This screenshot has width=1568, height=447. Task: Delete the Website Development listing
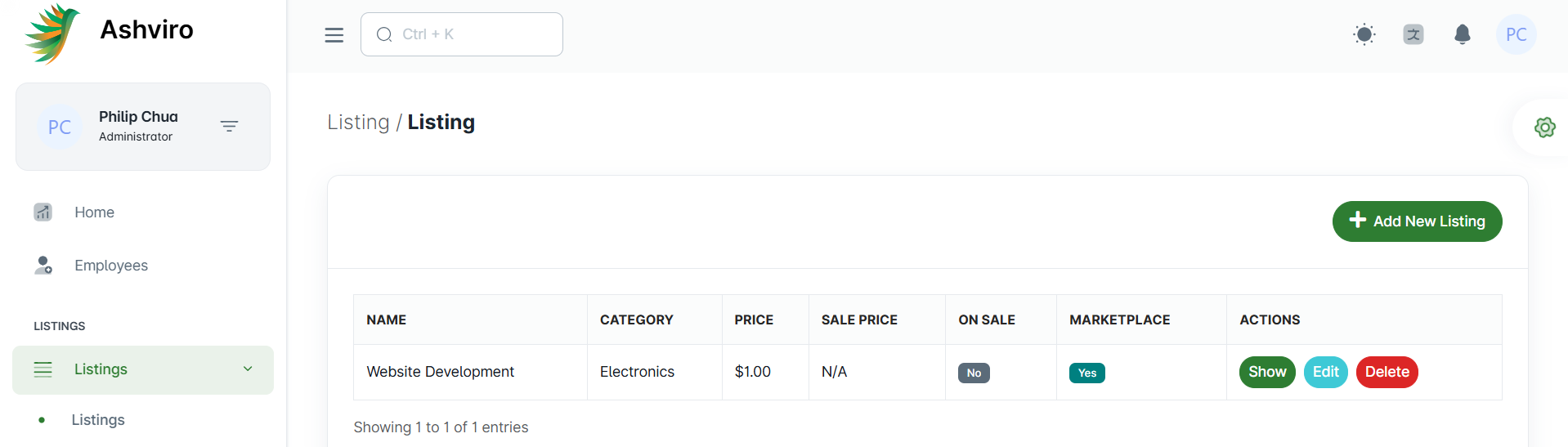[x=1387, y=373]
